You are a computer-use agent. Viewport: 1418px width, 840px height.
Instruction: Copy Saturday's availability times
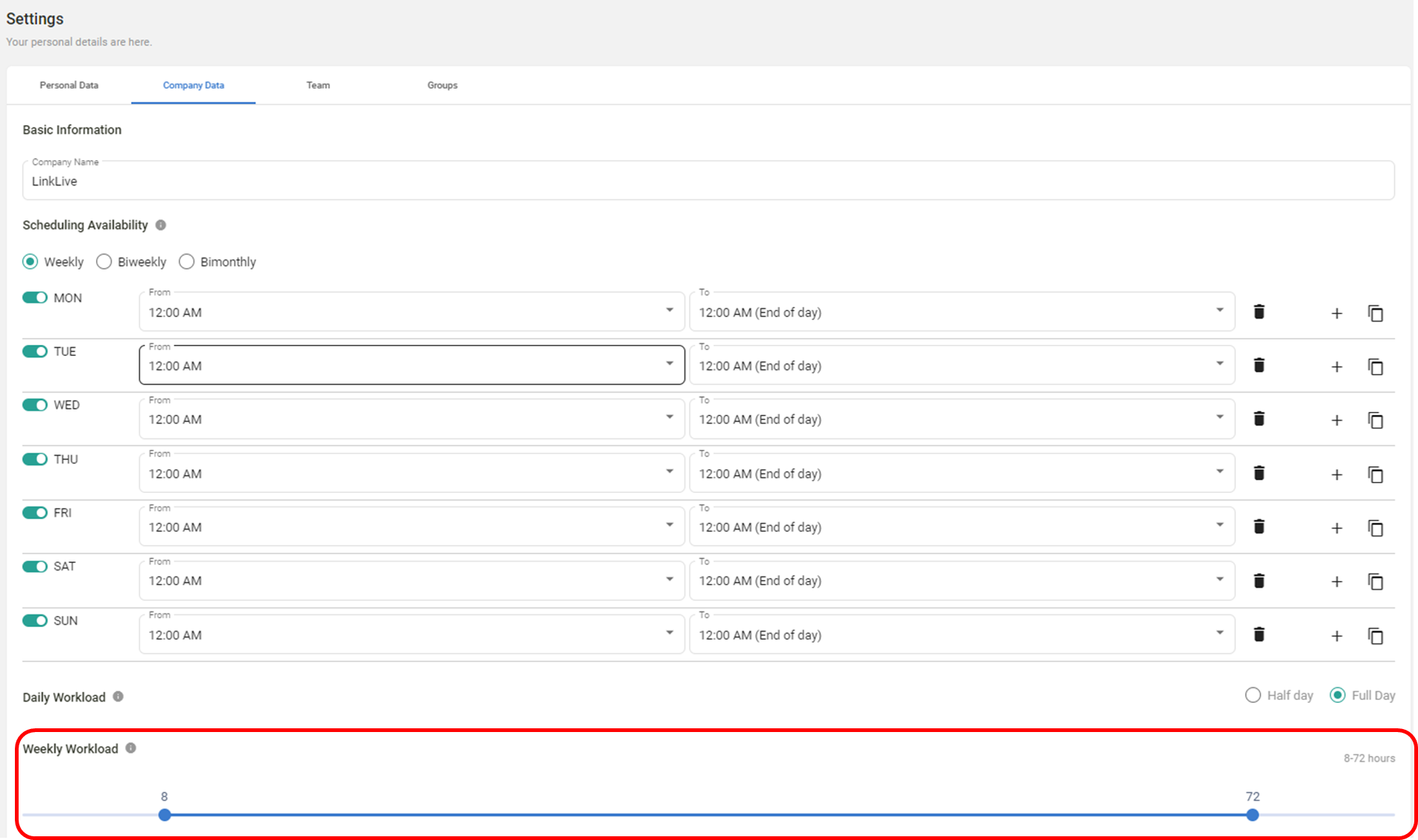1375,582
